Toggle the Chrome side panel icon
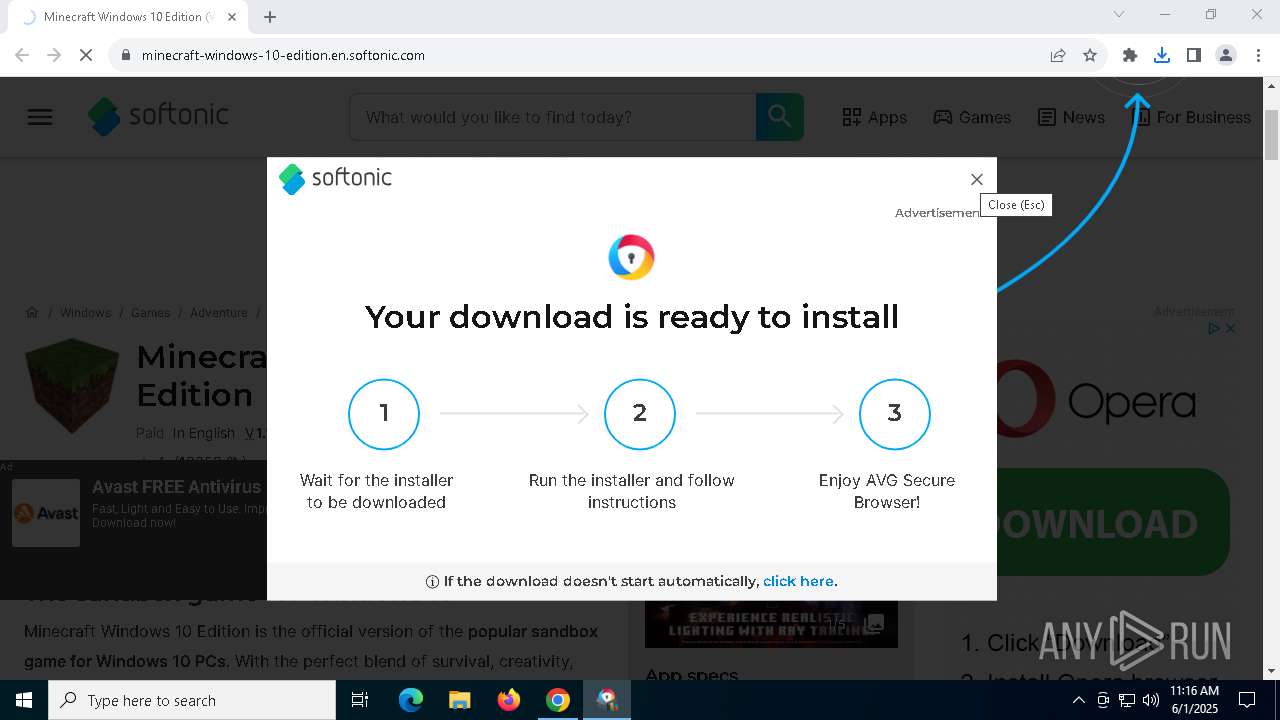The height and width of the screenshot is (720, 1280). click(x=1193, y=55)
